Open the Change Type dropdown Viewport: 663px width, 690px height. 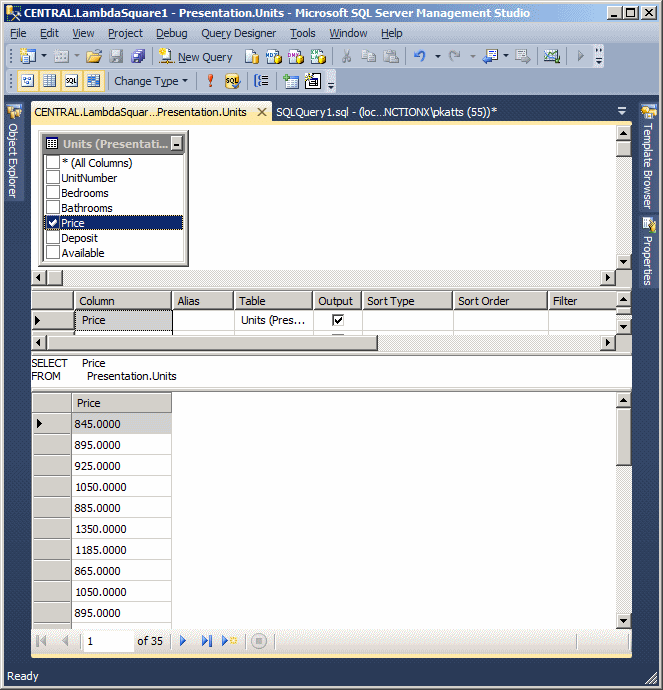click(x=150, y=81)
